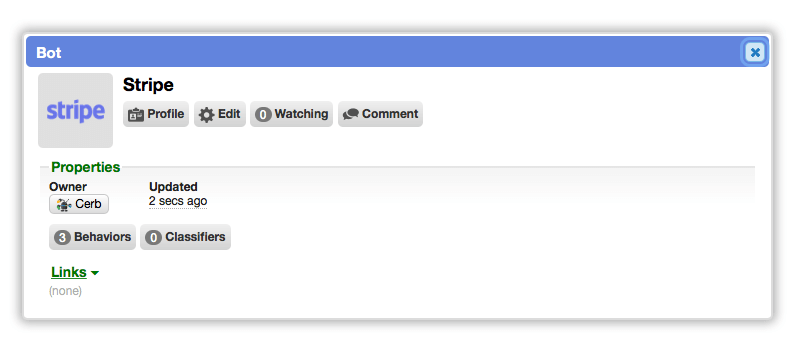Click the Stripe bot name heading
The height and width of the screenshot is (361, 801).
(x=148, y=85)
